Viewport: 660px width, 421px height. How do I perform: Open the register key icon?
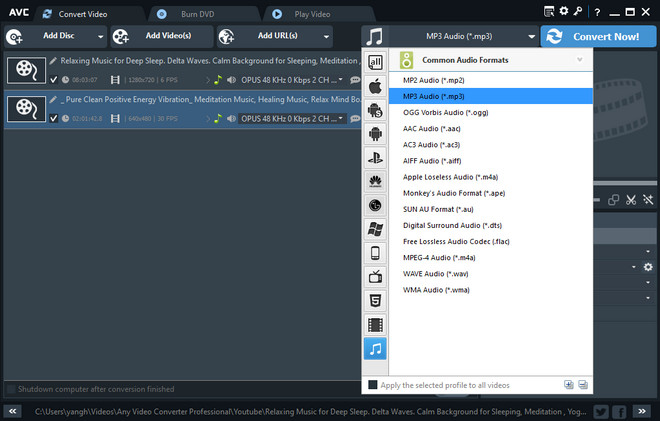point(578,11)
